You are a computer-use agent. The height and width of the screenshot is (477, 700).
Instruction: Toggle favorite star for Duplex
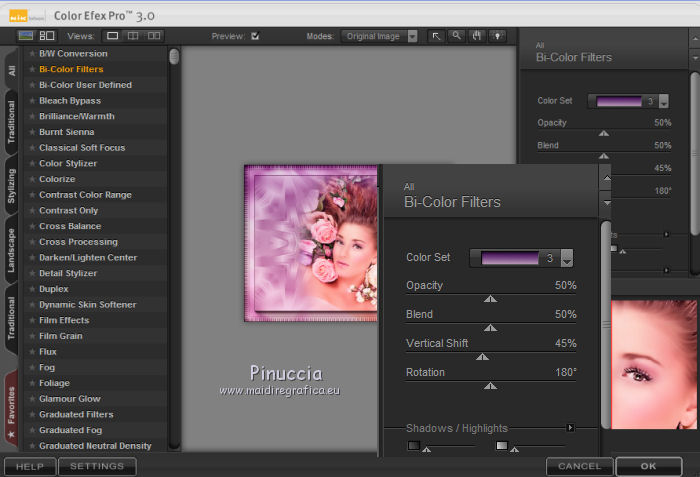coord(32,289)
